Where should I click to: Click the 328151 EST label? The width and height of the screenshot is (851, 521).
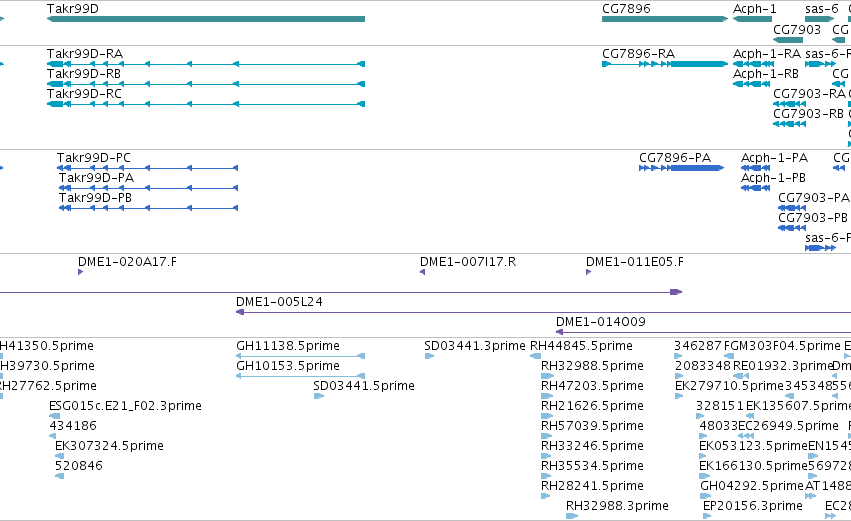[720, 406]
